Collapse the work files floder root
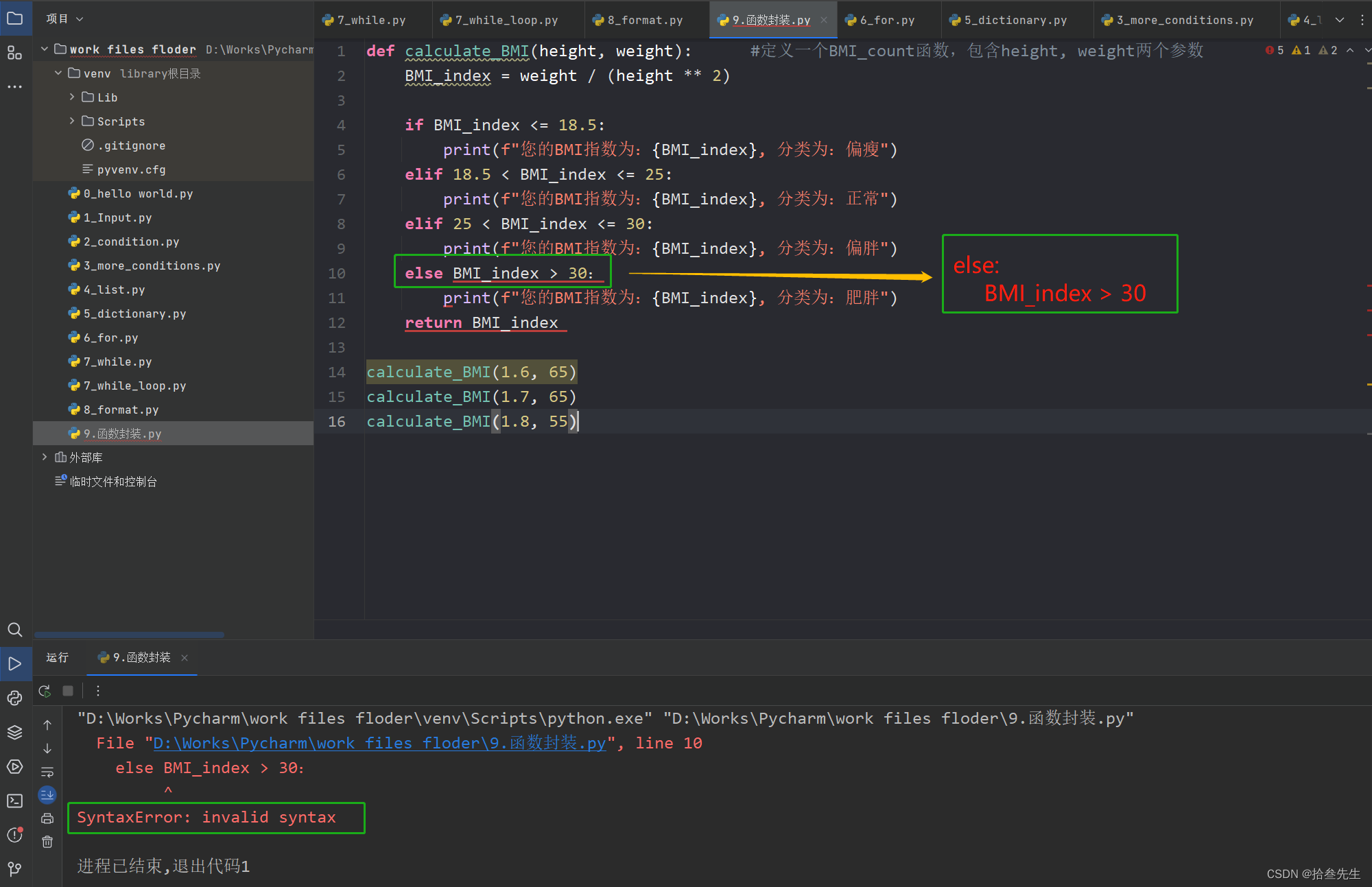 (x=45, y=49)
